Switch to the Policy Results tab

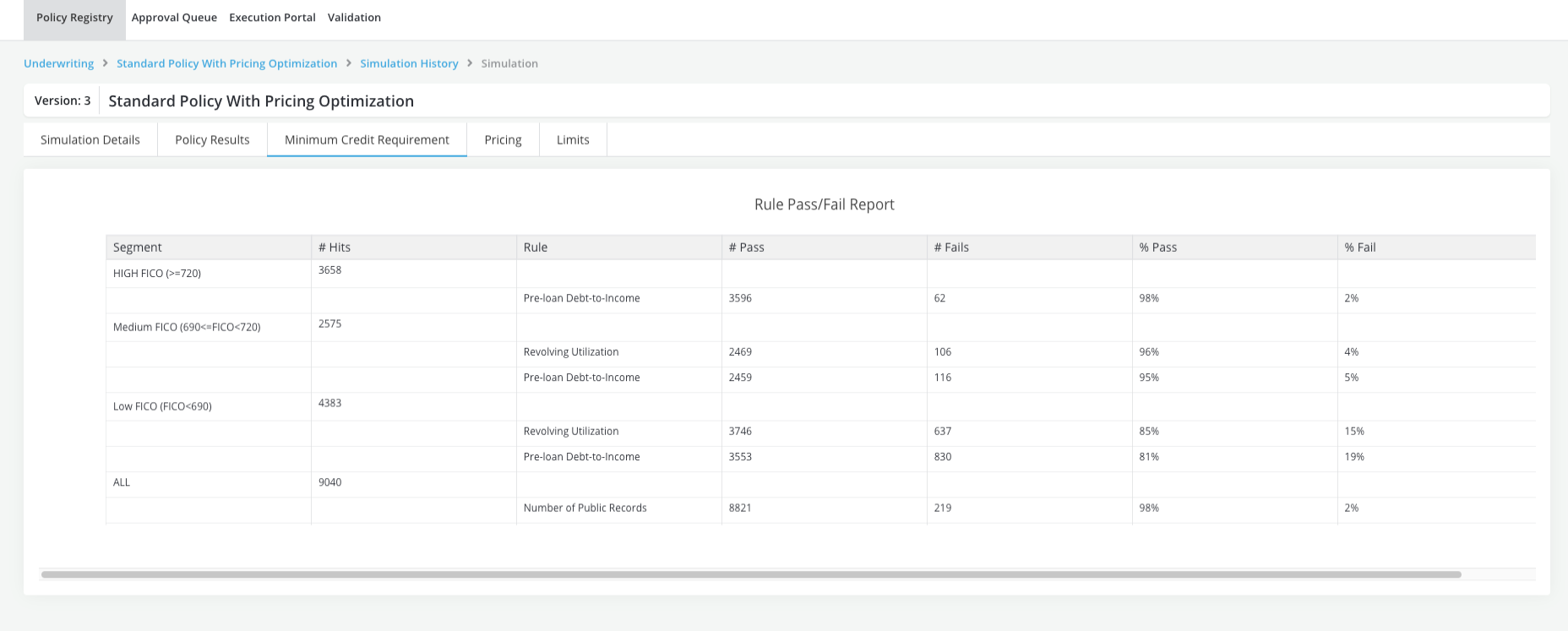tap(212, 140)
